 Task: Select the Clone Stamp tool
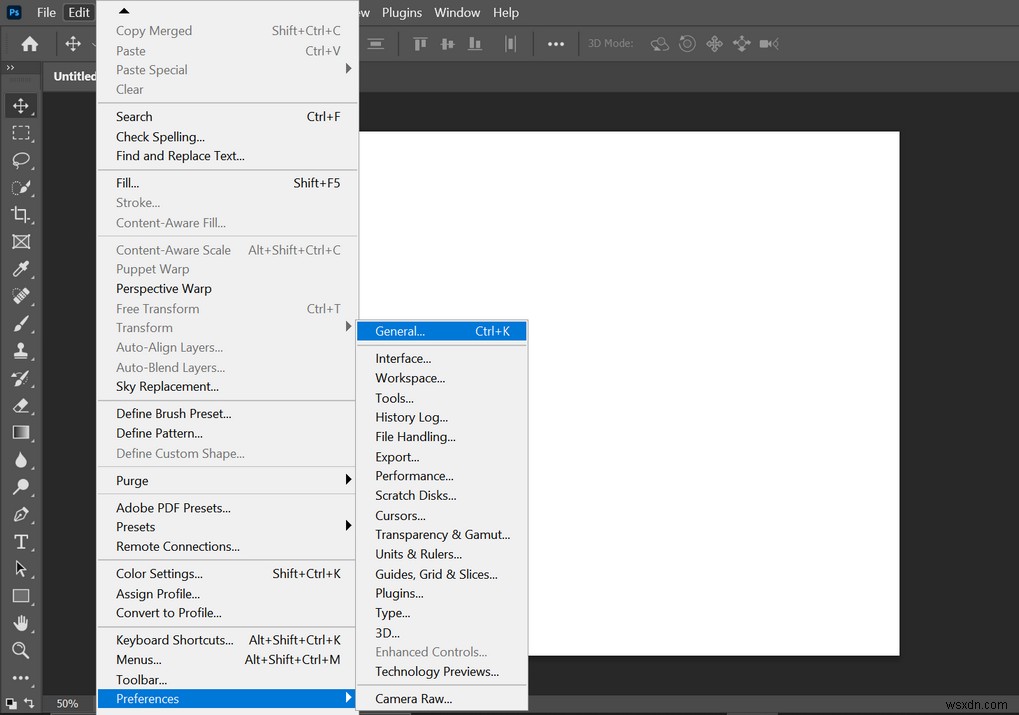pos(20,351)
